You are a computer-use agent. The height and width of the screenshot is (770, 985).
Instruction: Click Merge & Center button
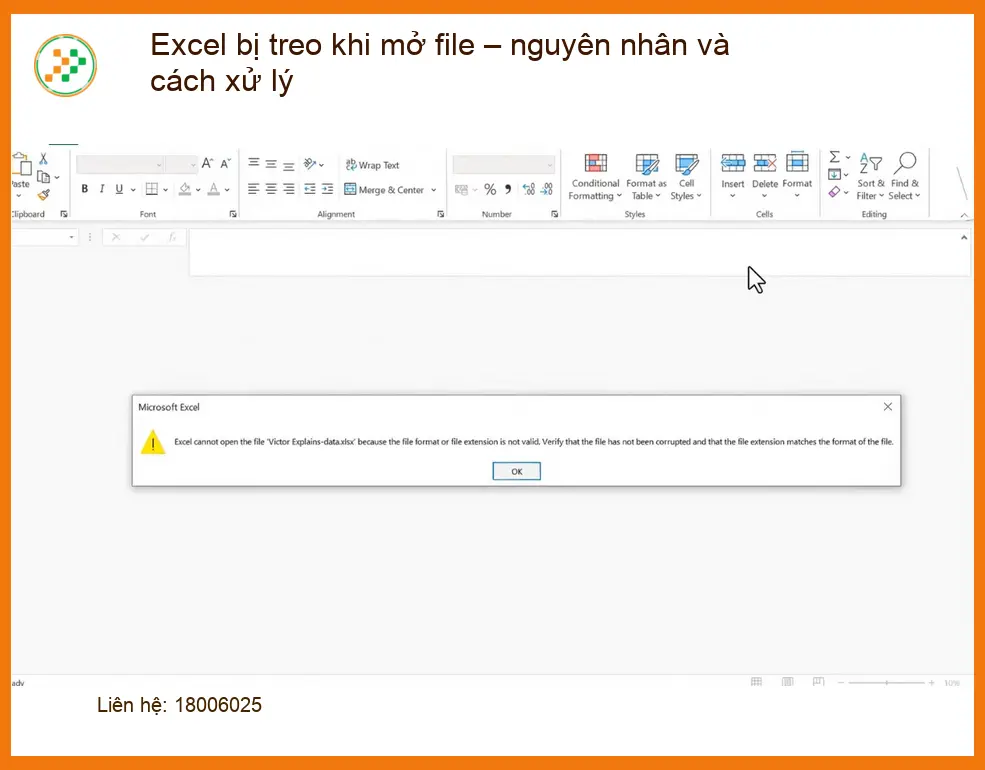pos(384,190)
